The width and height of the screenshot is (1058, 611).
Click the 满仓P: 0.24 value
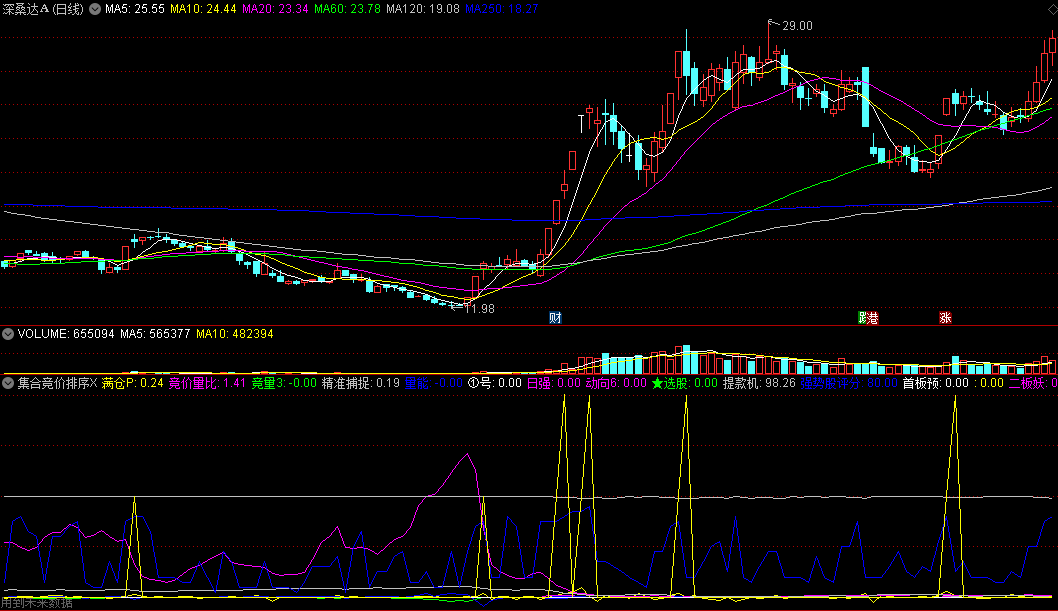133,383
